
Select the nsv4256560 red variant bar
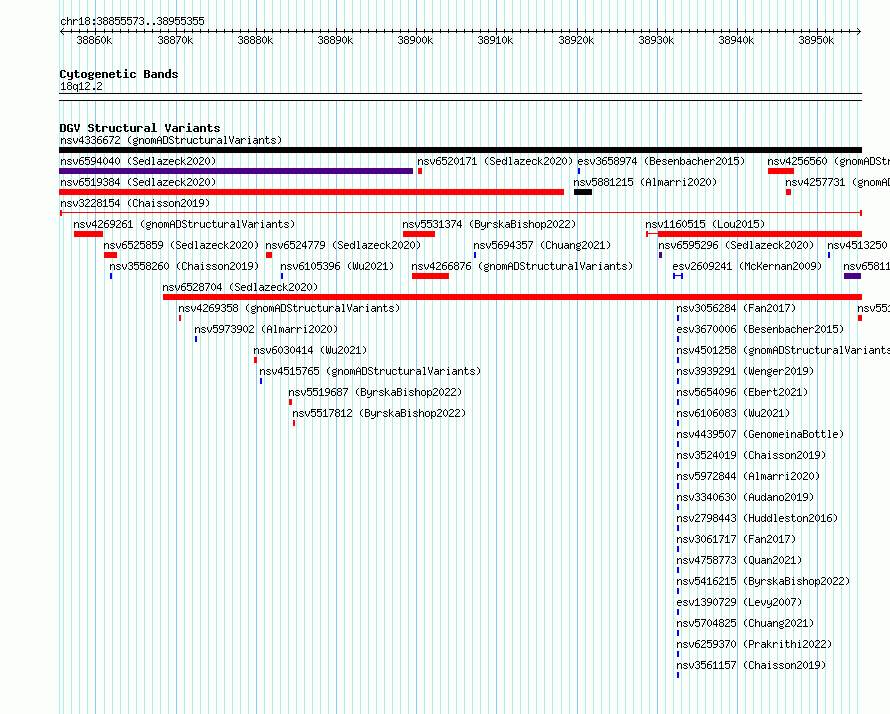781,171
